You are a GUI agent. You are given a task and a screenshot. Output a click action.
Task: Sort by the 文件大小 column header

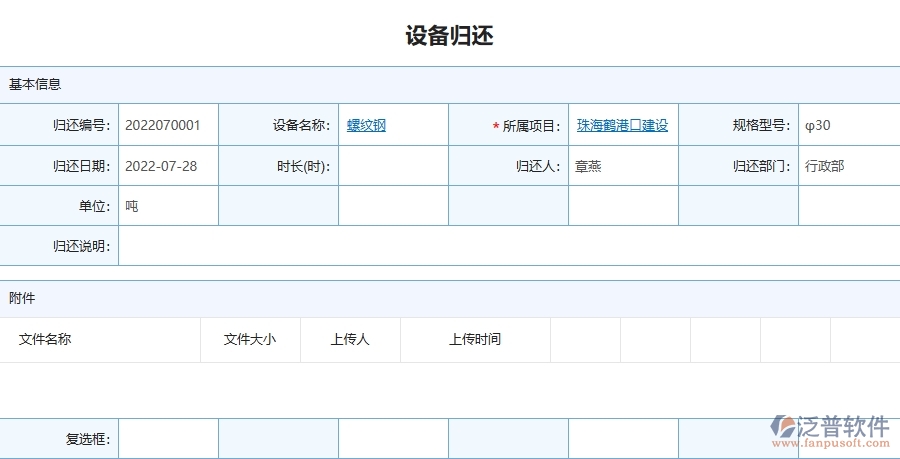pyautogui.click(x=250, y=339)
